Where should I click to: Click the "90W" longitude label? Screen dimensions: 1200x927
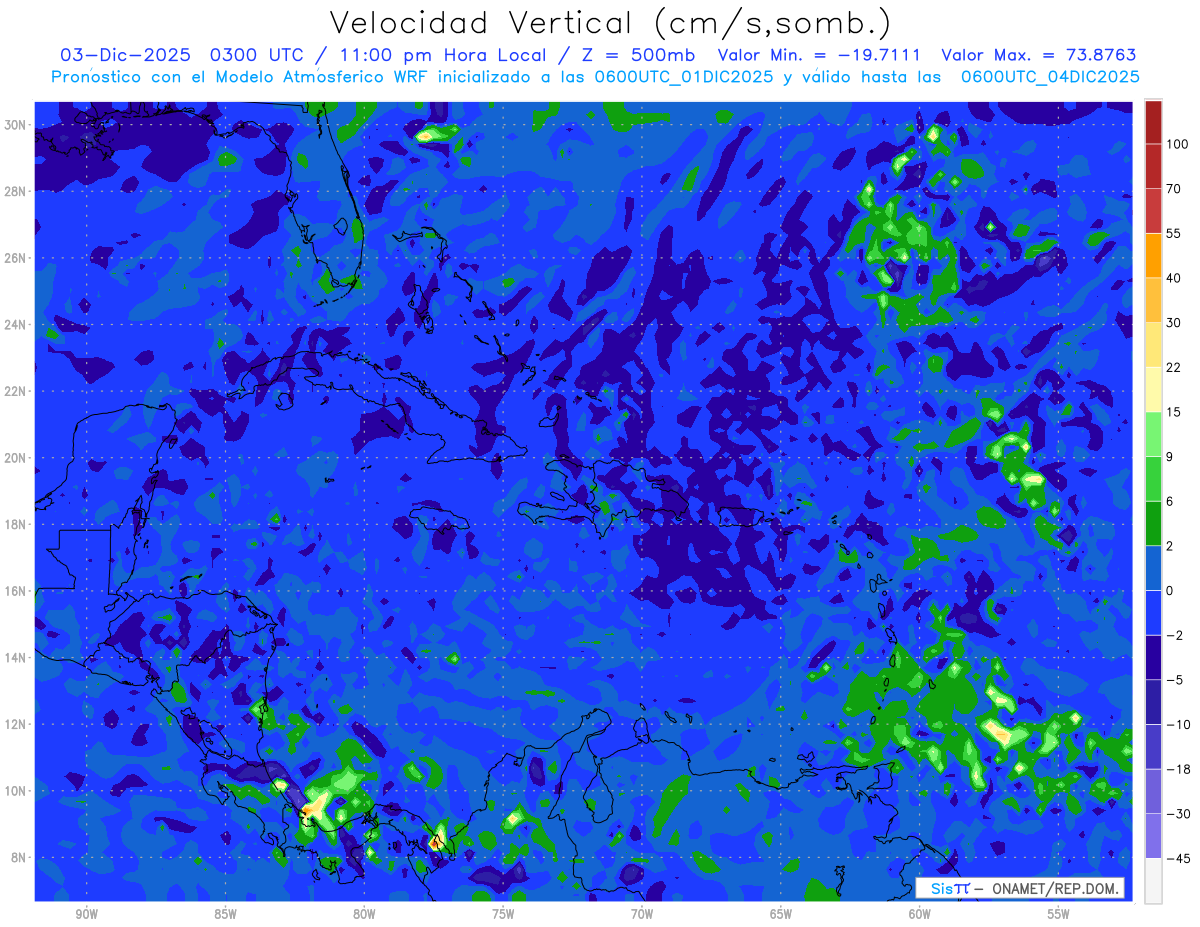pos(87,915)
